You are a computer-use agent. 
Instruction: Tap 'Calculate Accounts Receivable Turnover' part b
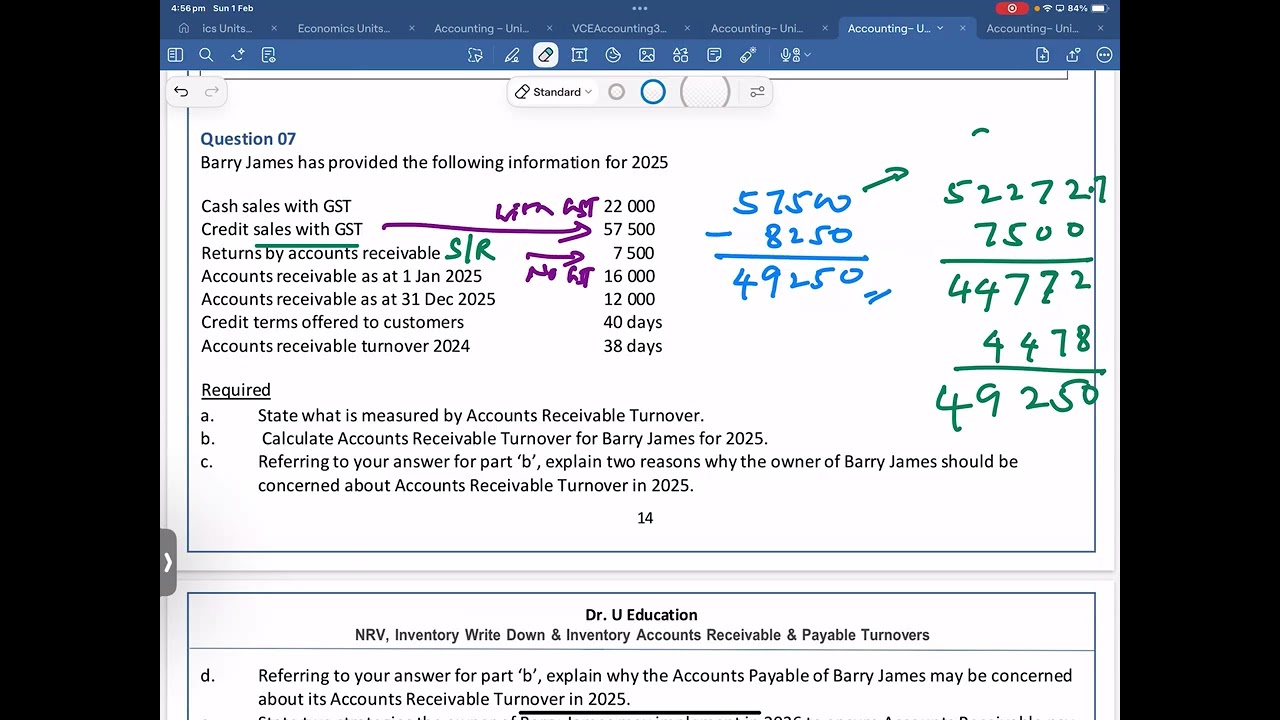[x=515, y=438]
